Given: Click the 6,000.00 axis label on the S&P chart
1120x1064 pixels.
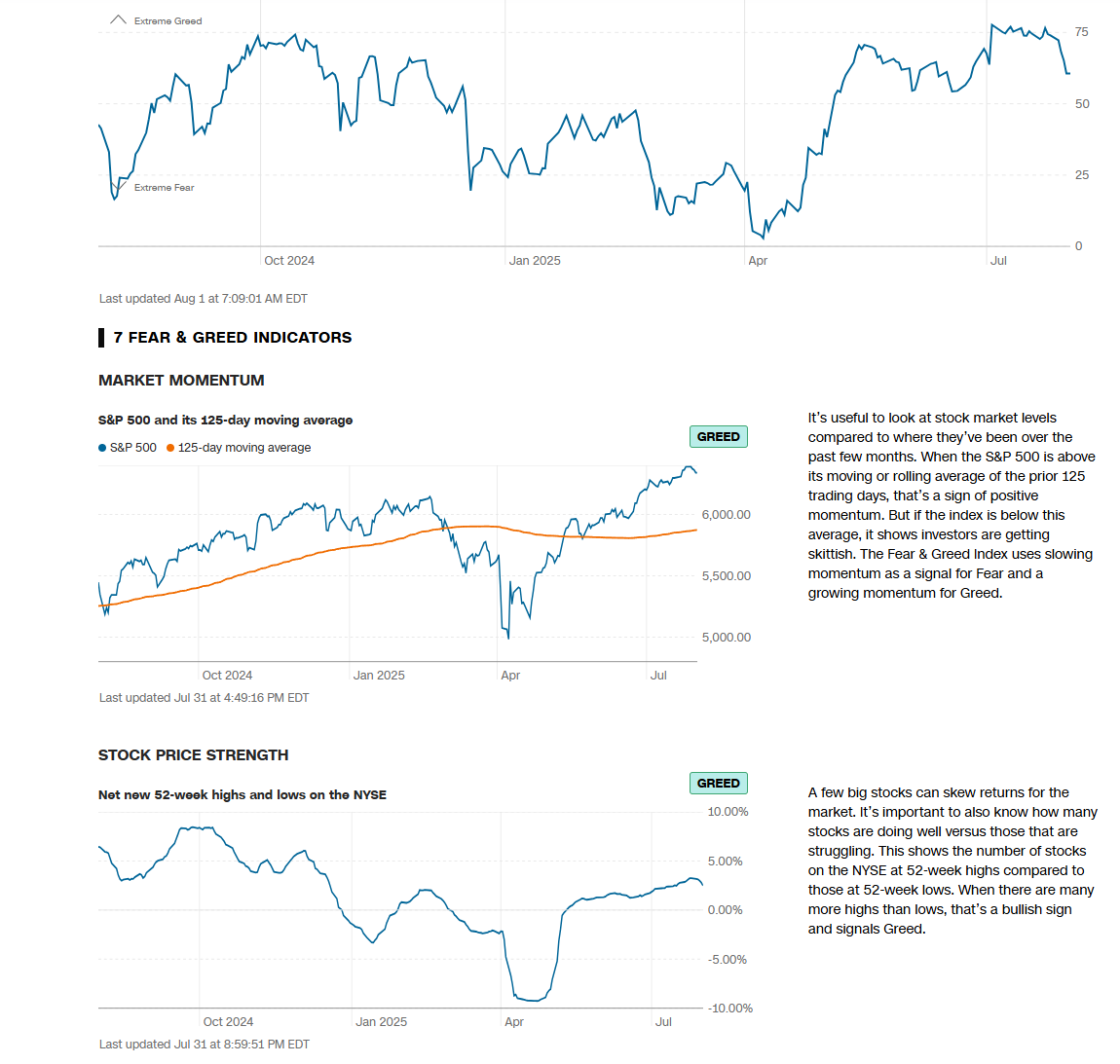Looking at the screenshot, I should coord(726,515).
